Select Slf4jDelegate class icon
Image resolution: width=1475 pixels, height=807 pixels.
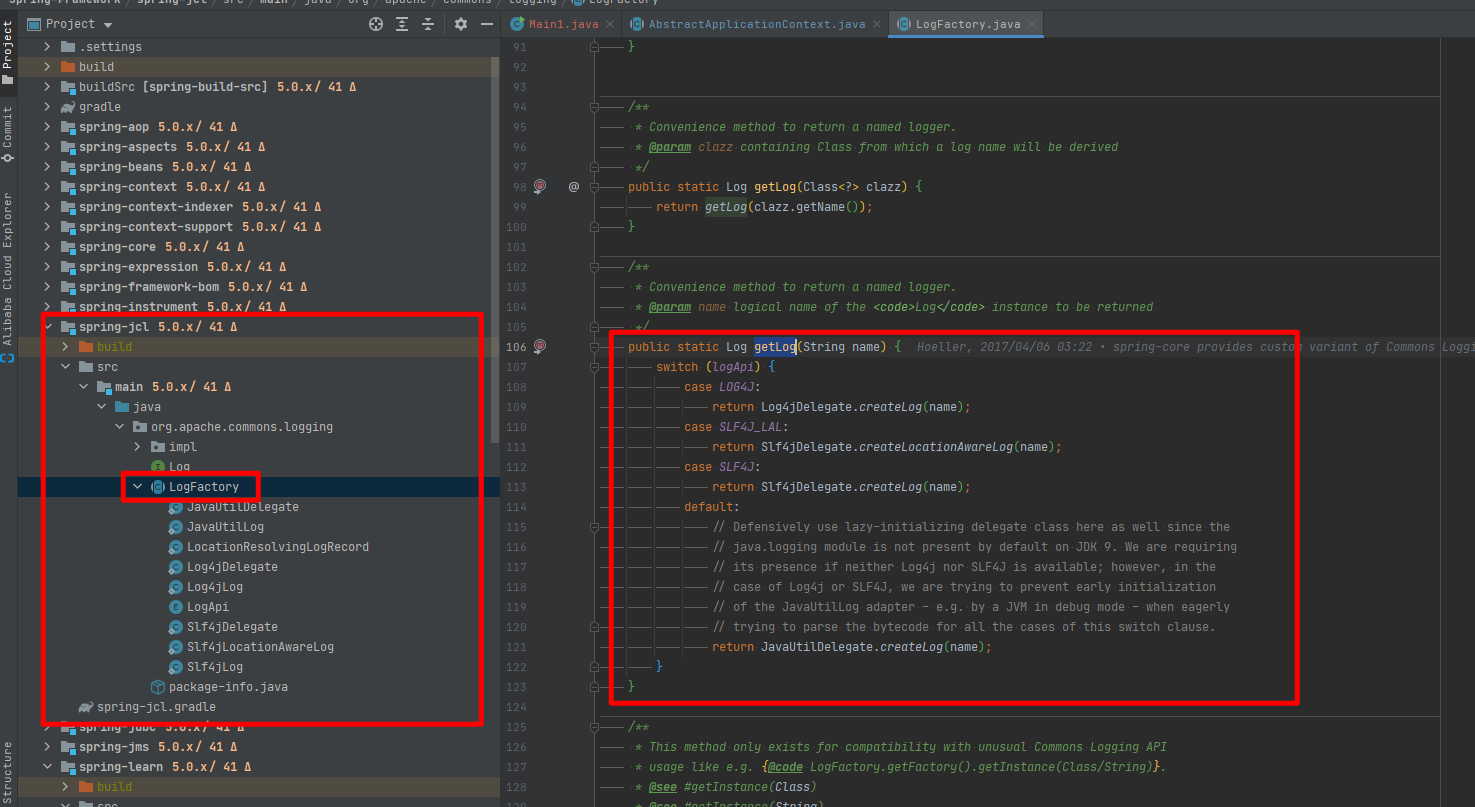pos(176,627)
